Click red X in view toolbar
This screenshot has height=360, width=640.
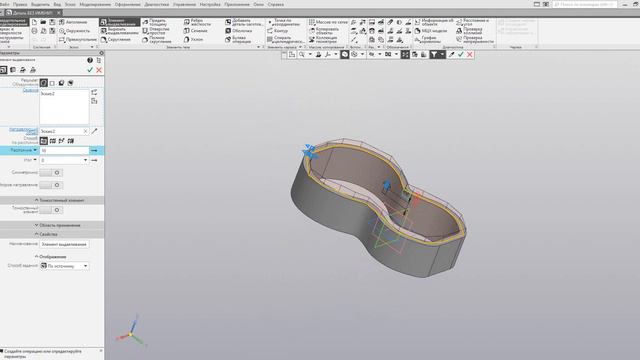pyautogui.click(x=470, y=54)
